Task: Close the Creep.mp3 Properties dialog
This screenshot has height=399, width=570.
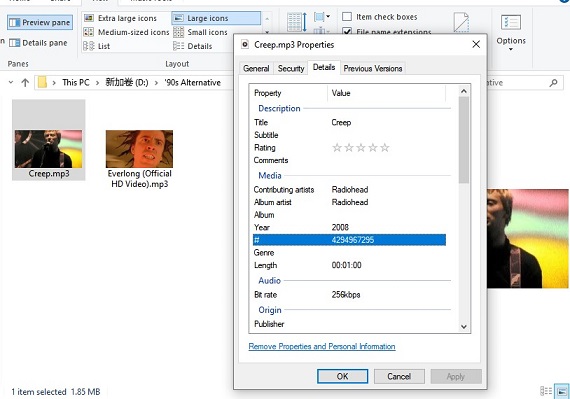Action: click(476, 44)
